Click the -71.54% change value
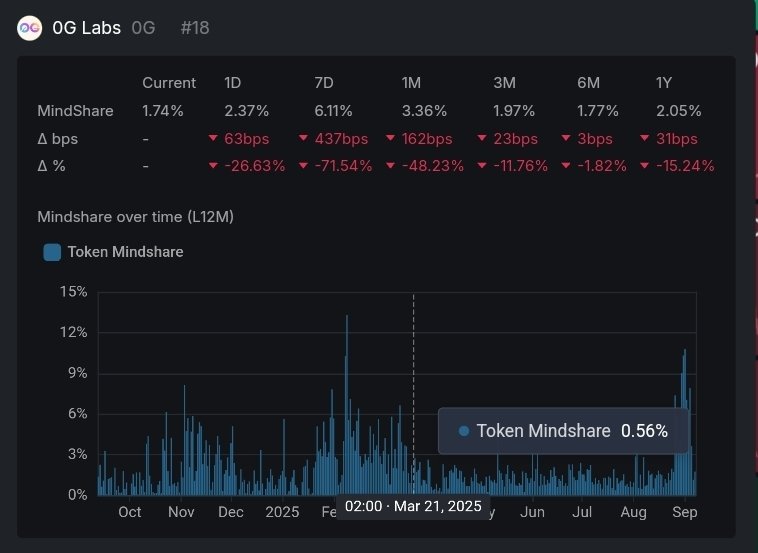Image resolution: width=758 pixels, height=553 pixels. pyautogui.click(x=343, y=166)
